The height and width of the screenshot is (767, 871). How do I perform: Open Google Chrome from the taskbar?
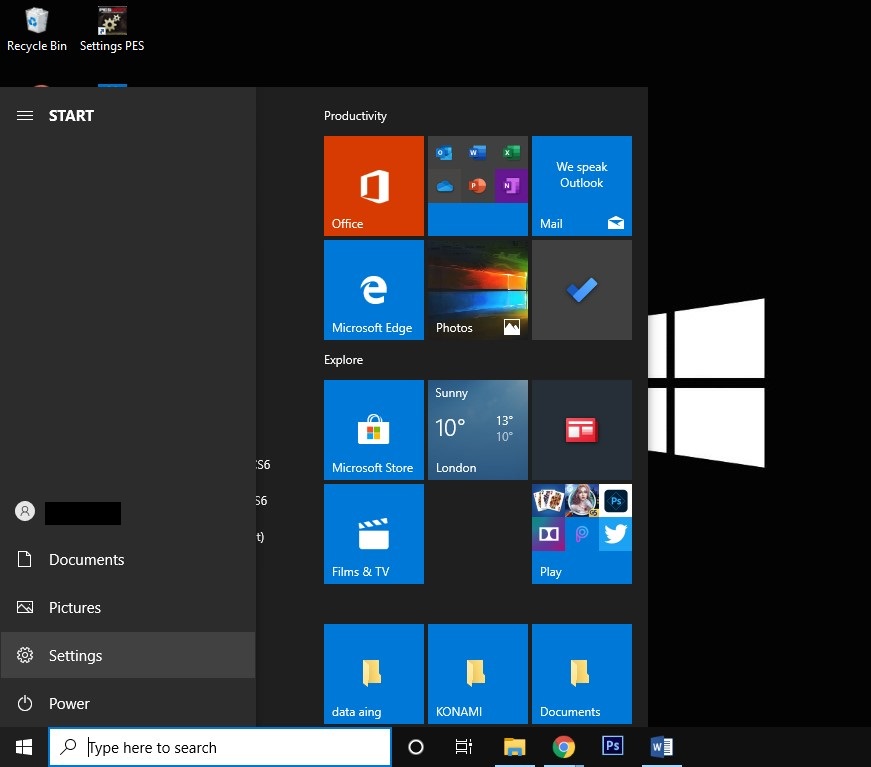tap(564, 747)
